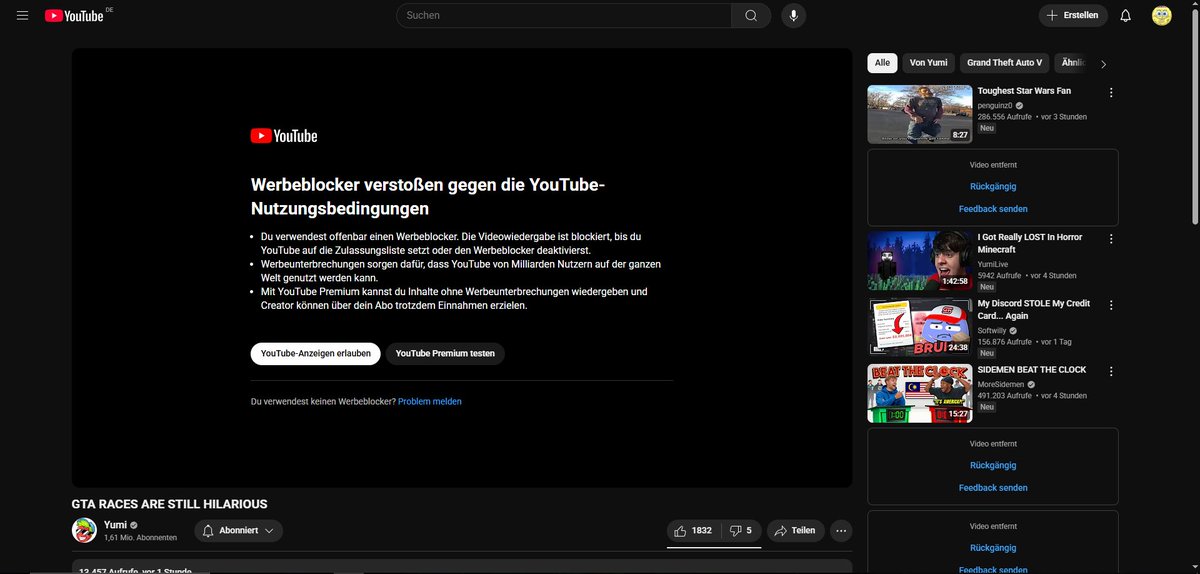This screenshot has height=574, width=1200.
Task: Open options for My Discord STOLE video
Action: click(1111, 305)
